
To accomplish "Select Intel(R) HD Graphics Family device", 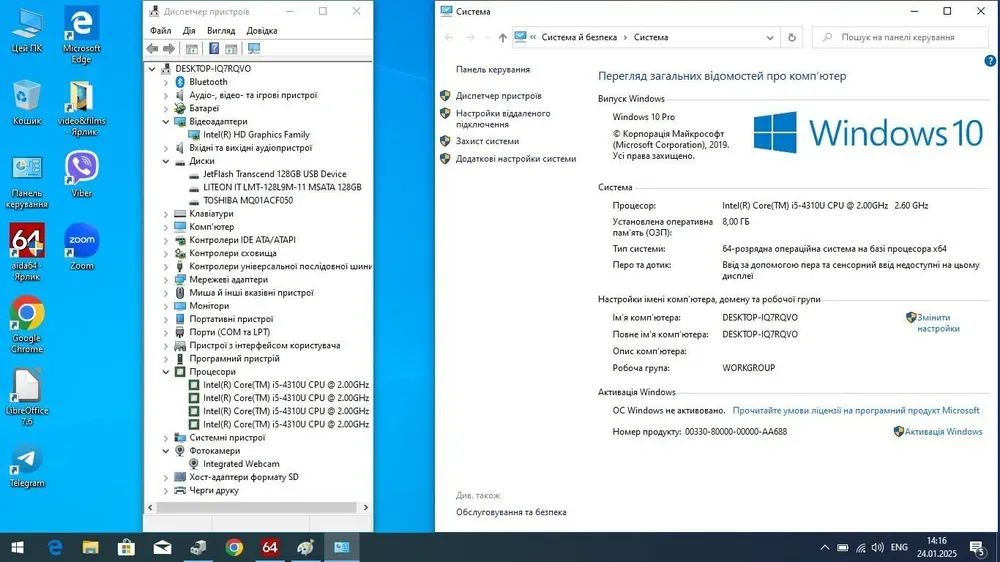I will [x=256, y=135].
